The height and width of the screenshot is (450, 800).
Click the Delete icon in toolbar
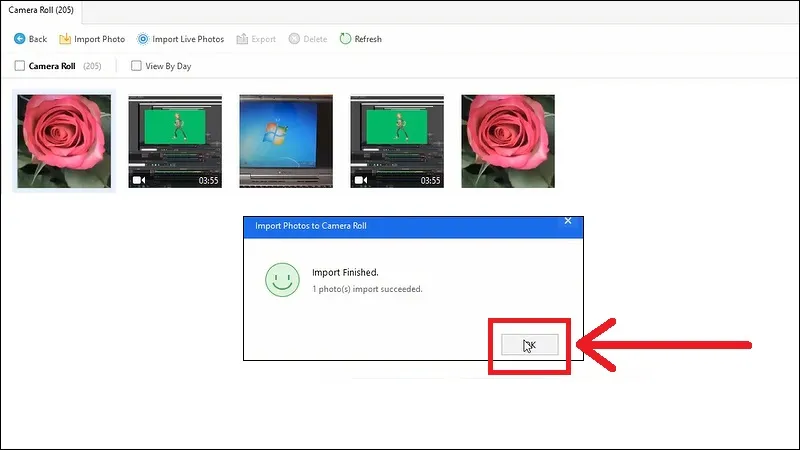pos(294,39)
